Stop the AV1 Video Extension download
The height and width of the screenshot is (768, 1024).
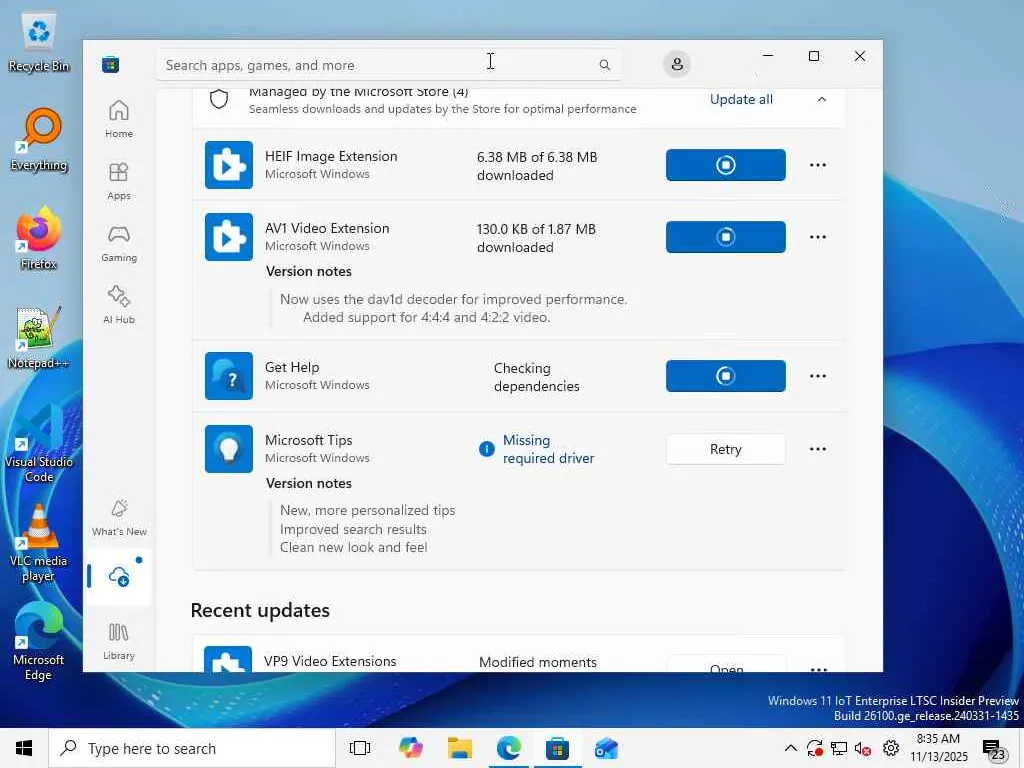726,236
